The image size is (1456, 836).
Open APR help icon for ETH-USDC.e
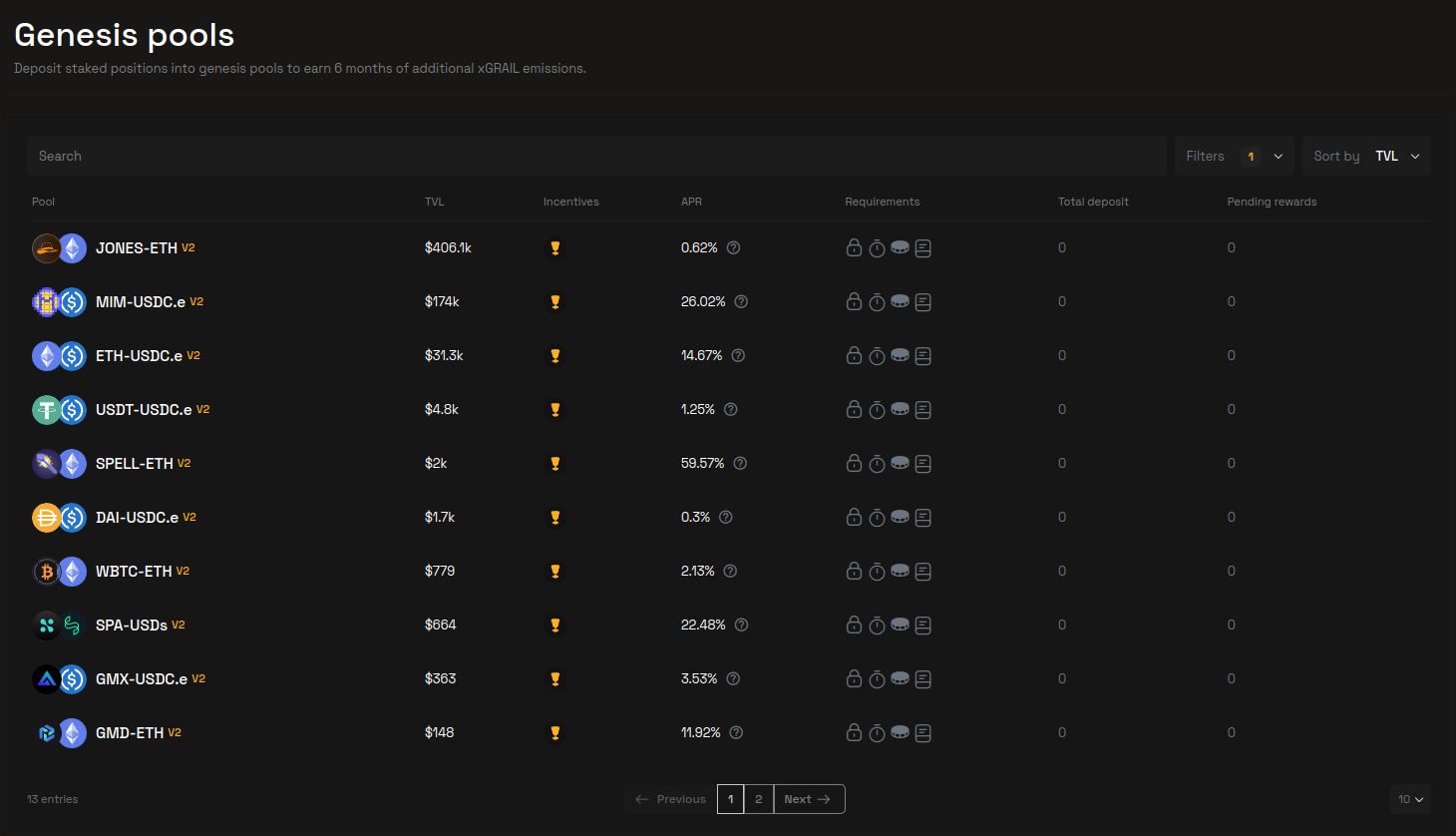pyautogui.click(x=738, y=355)
